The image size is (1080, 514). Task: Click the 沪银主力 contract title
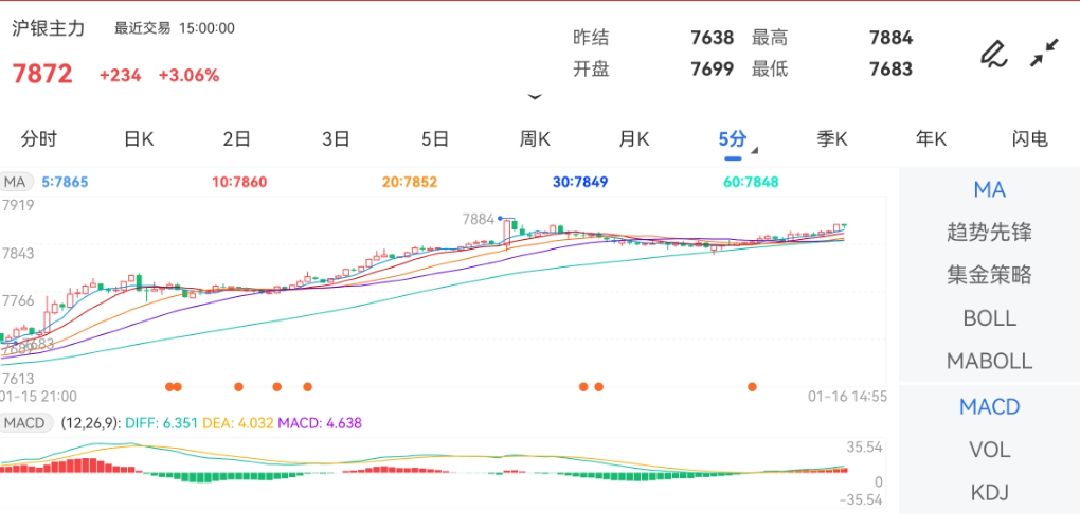(48, 28)
